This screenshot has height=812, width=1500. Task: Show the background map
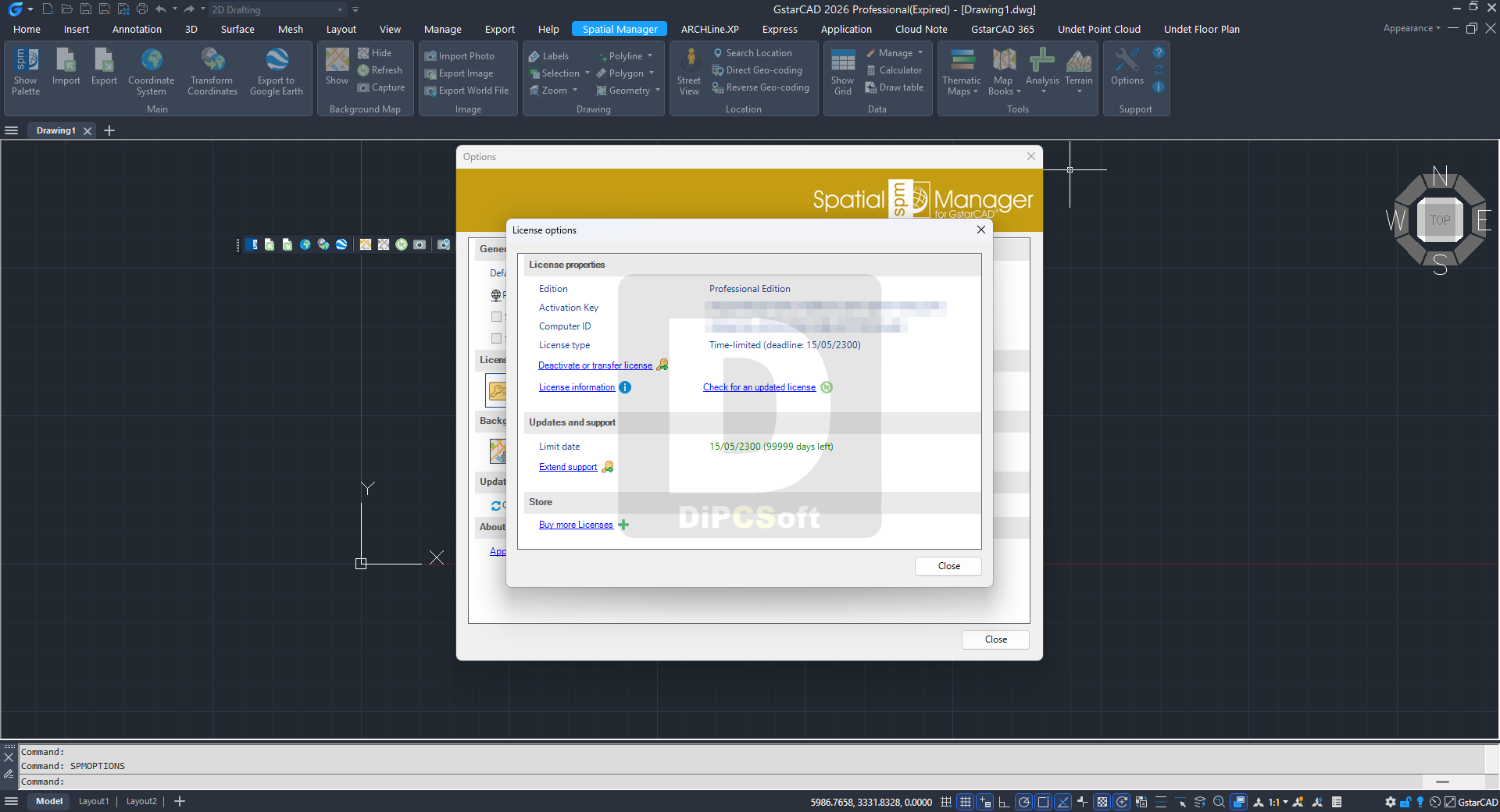(x=337, y=67)
